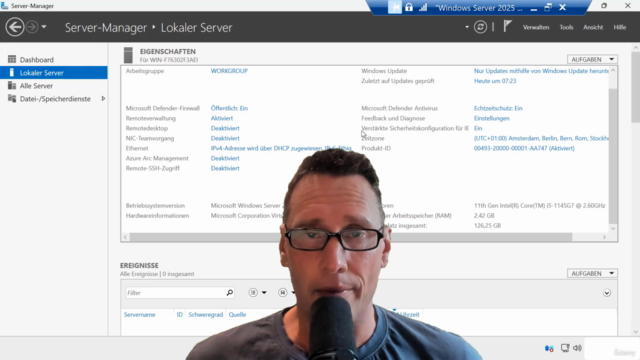
Task: Open the Eigenschaften AUFGABEN dropdown
Action: point(592,59)
